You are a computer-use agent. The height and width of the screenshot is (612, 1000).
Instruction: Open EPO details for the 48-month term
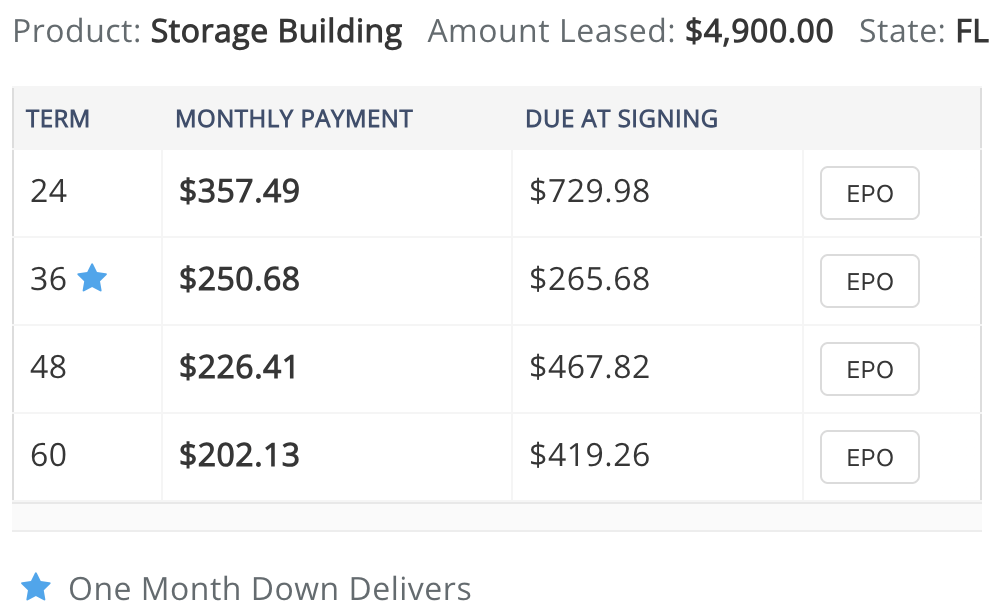[869, 369]
